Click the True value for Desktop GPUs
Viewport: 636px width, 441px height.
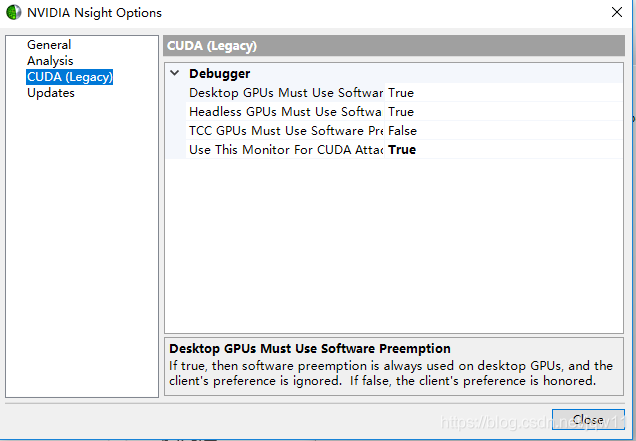pos(401,93)
